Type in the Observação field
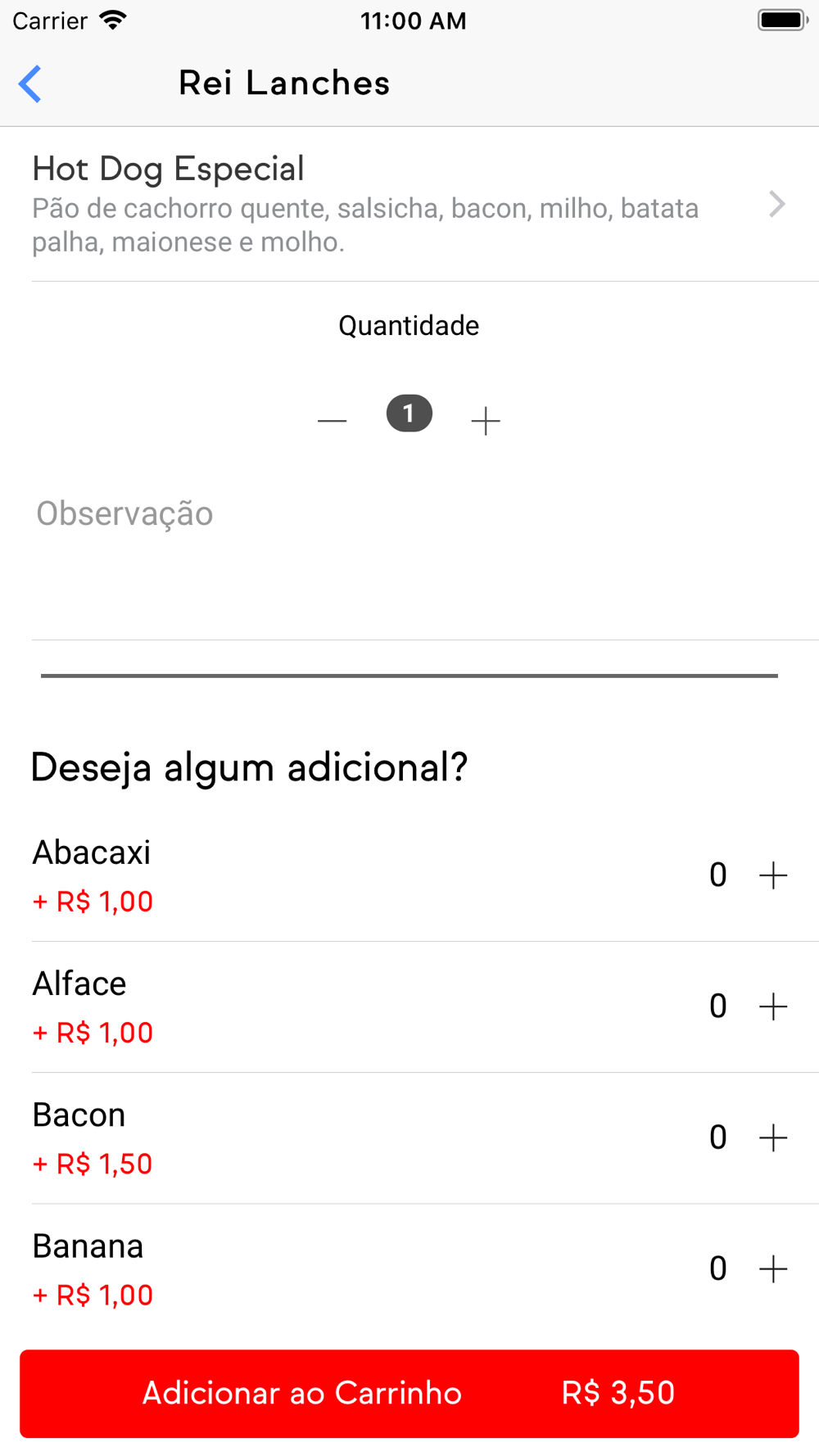 (x=409, y=557)
